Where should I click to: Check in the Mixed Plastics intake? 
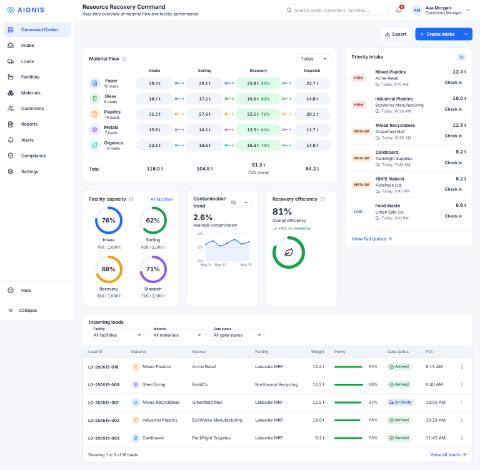pos(453,82)
